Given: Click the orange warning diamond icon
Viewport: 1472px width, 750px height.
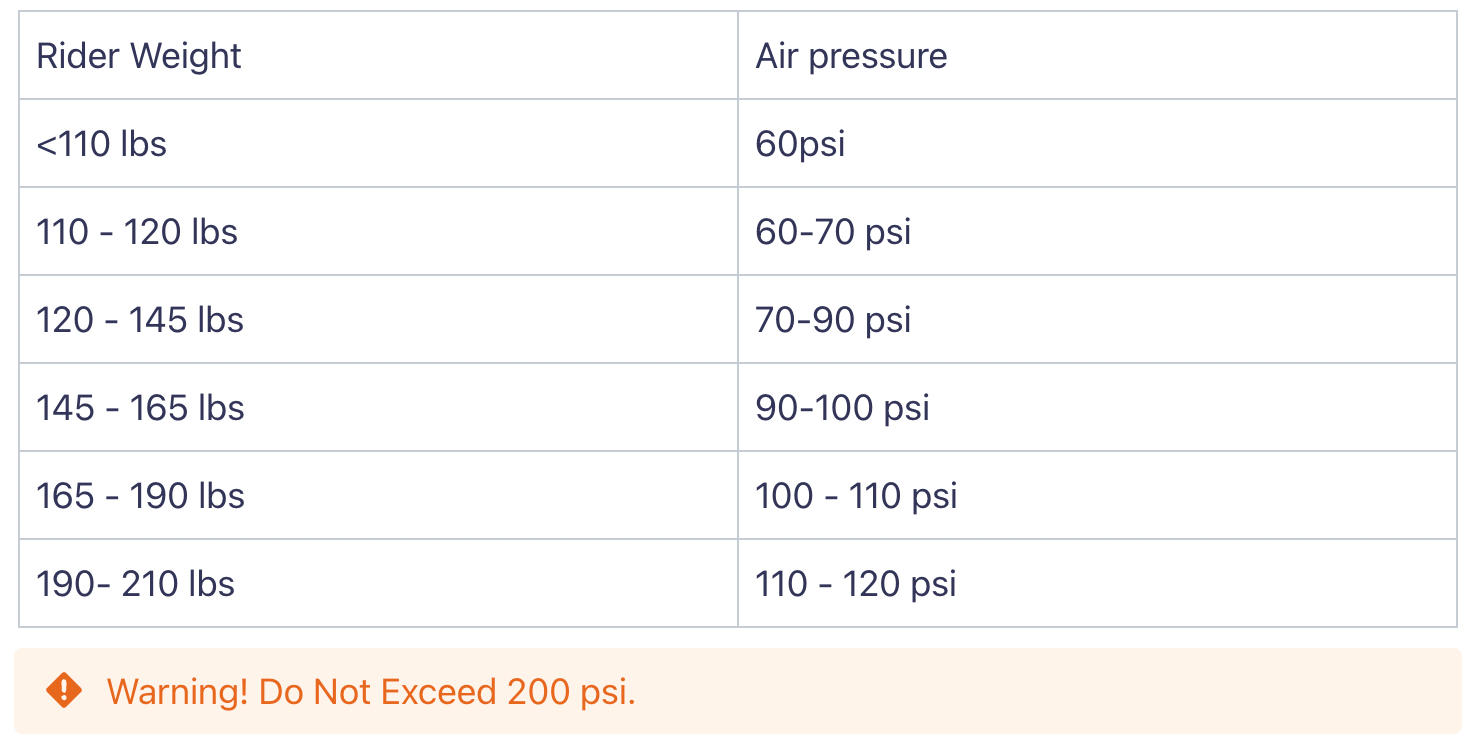Looking at the screenshot, I should coord(64,690).
